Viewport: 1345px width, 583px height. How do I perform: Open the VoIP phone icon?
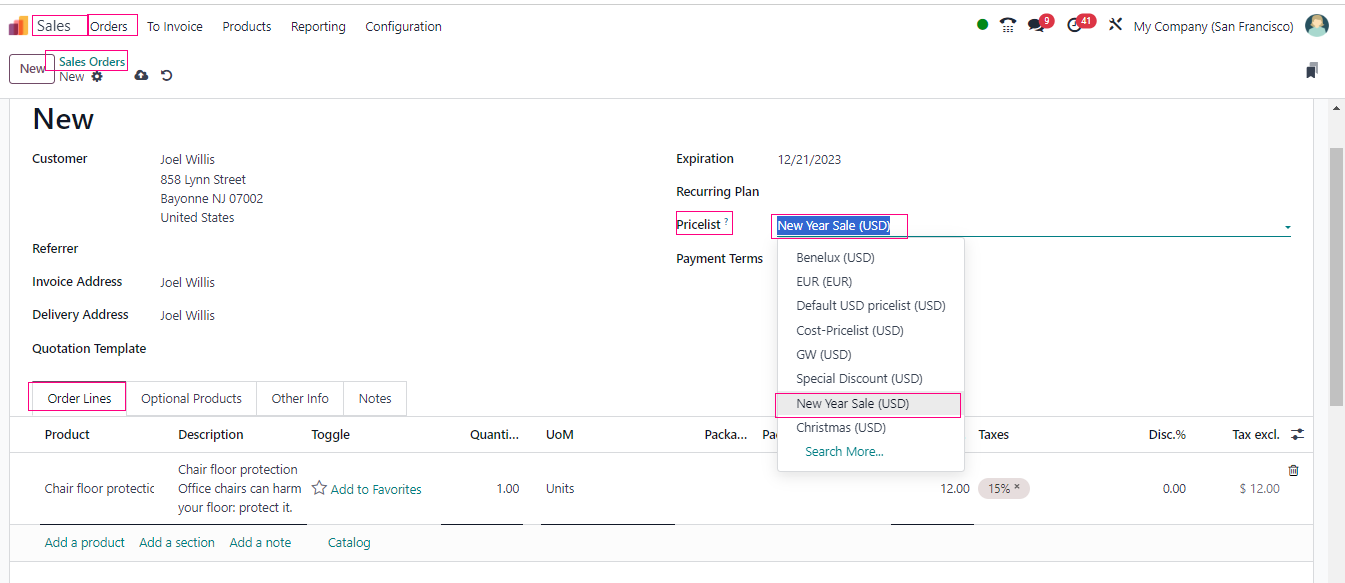point(1008,25)
